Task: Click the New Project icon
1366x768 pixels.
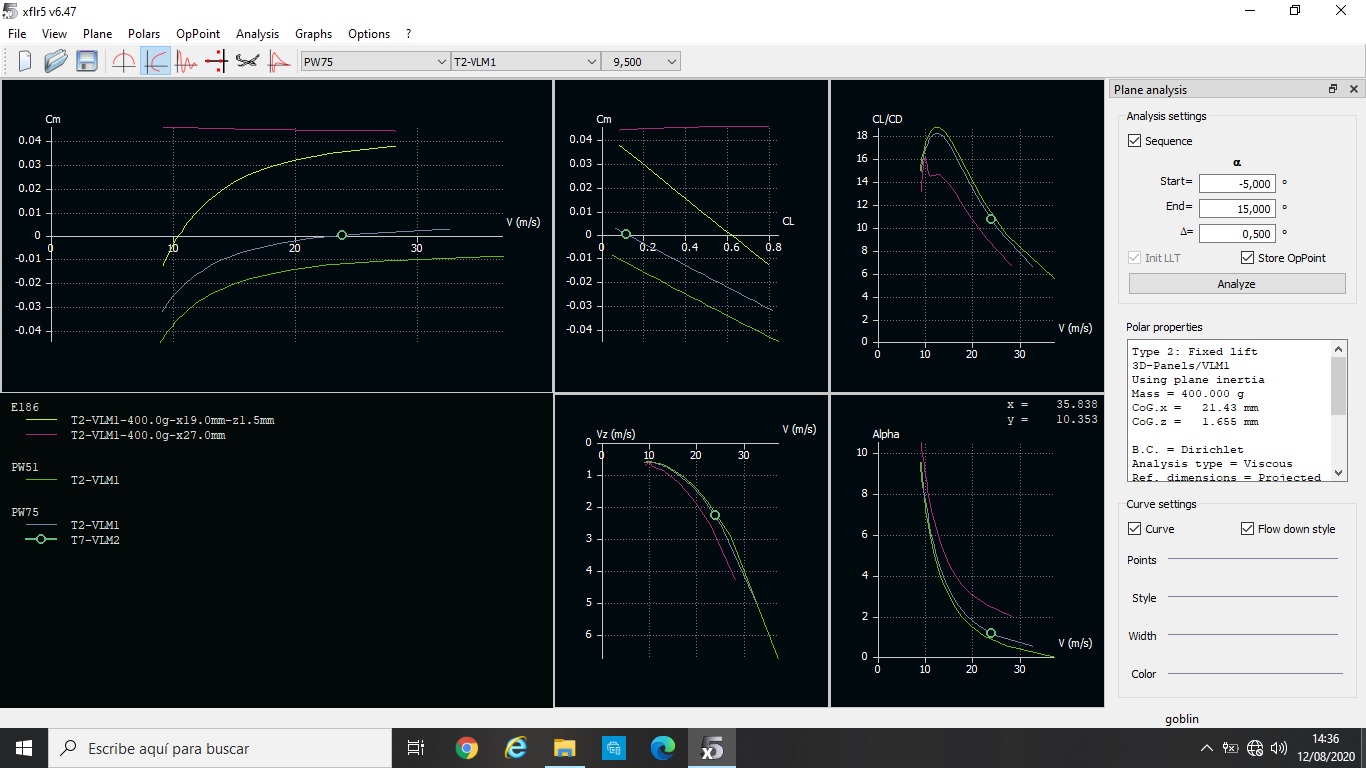Action: point(24,61)
